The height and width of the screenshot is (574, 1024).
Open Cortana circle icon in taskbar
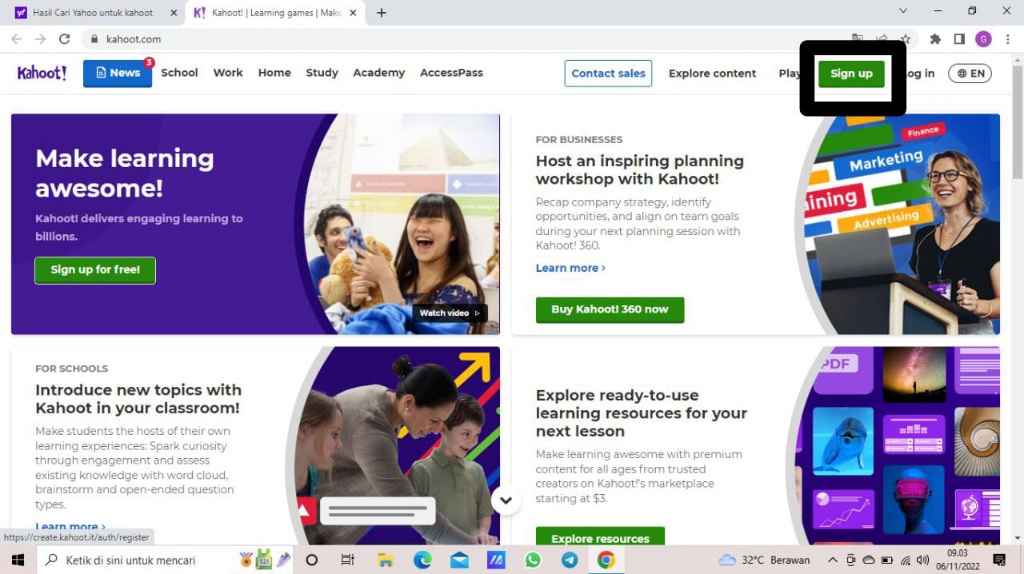click(x=312, y=560)
